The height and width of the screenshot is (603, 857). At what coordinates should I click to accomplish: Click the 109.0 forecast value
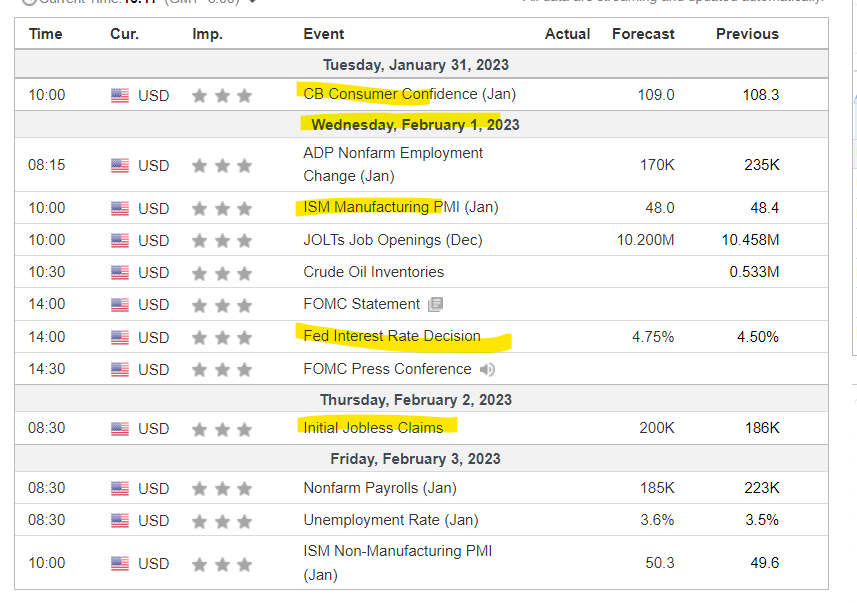[656, 95]
